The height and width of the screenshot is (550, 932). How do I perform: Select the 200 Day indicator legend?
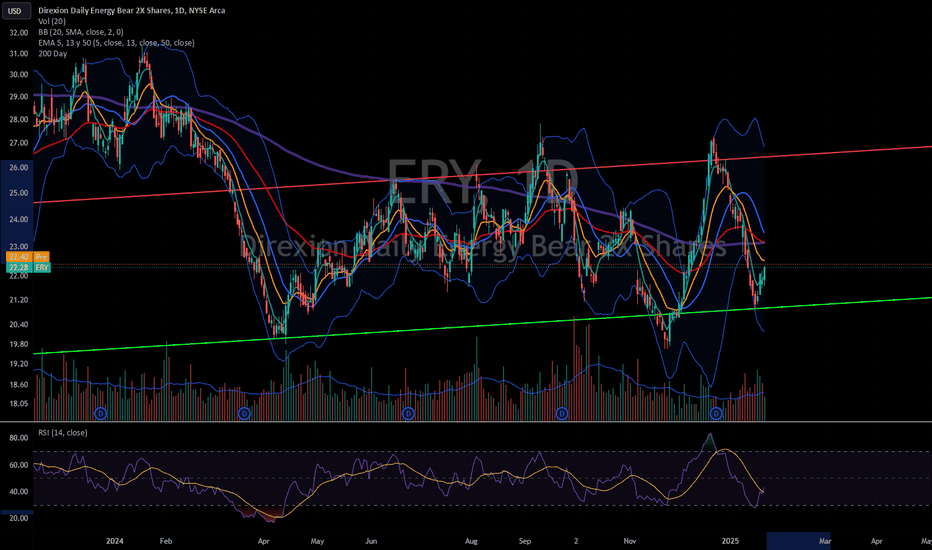[x=52, y=54]
